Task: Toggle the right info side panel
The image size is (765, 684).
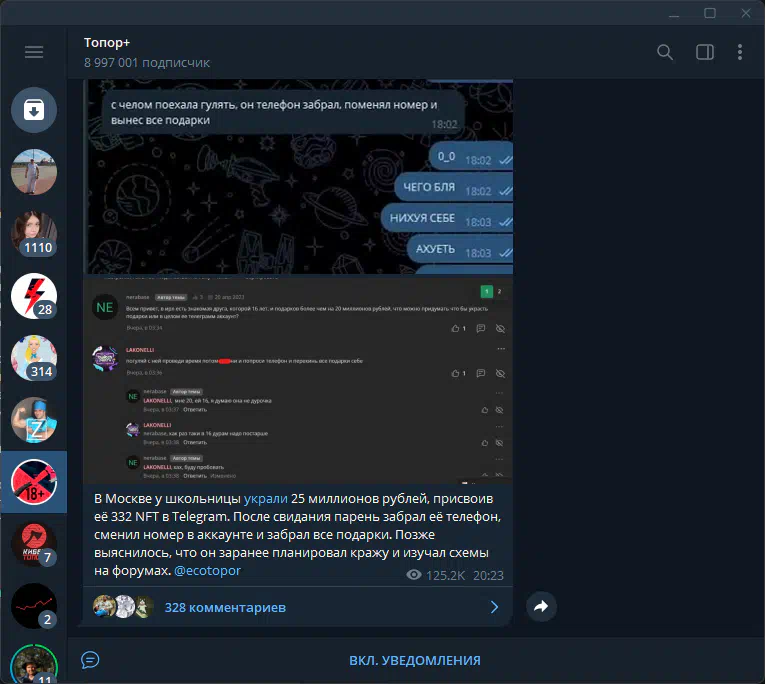Action: pyautogui.click(x=705, y=52)
